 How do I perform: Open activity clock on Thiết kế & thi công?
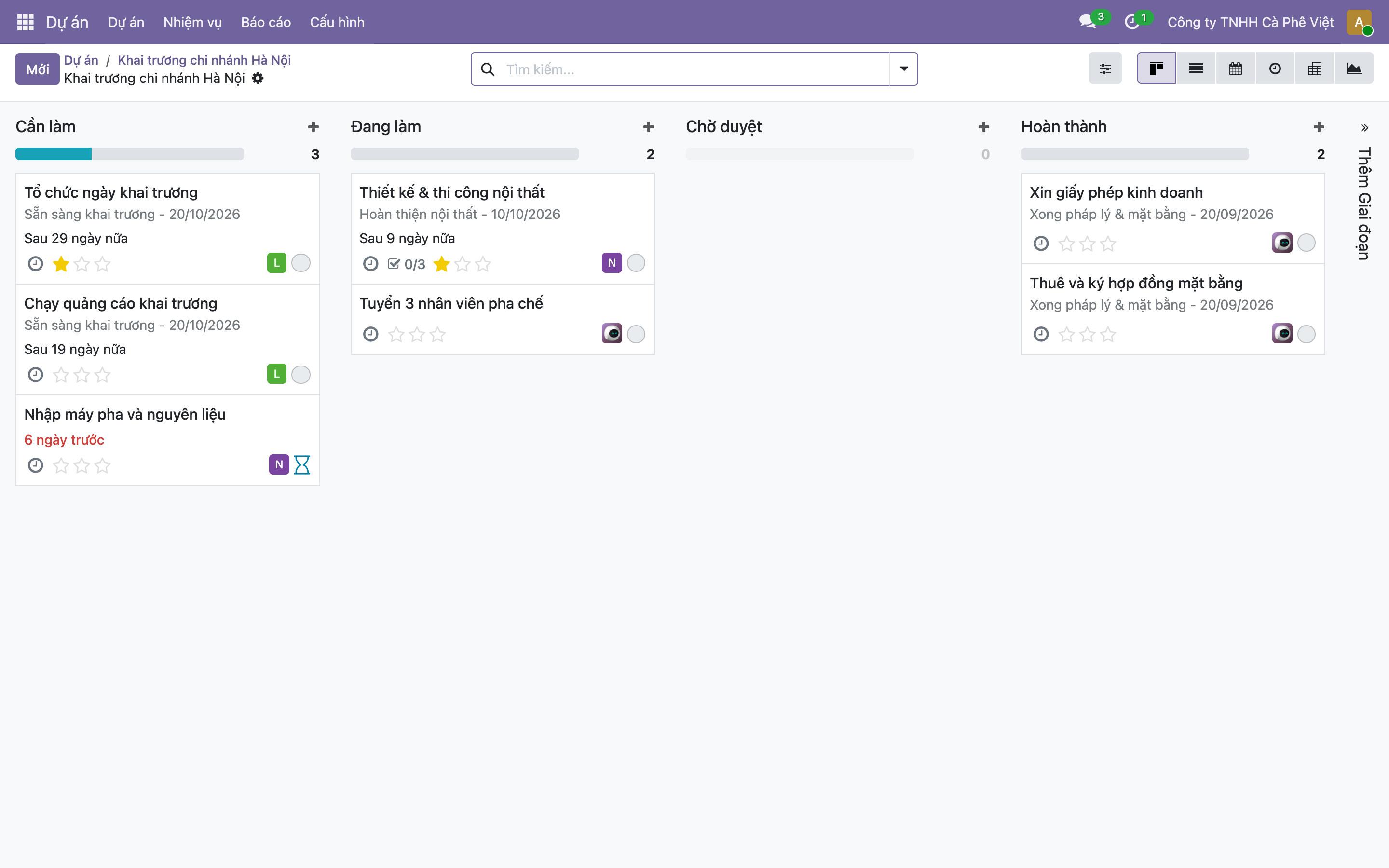click(371, 263)
